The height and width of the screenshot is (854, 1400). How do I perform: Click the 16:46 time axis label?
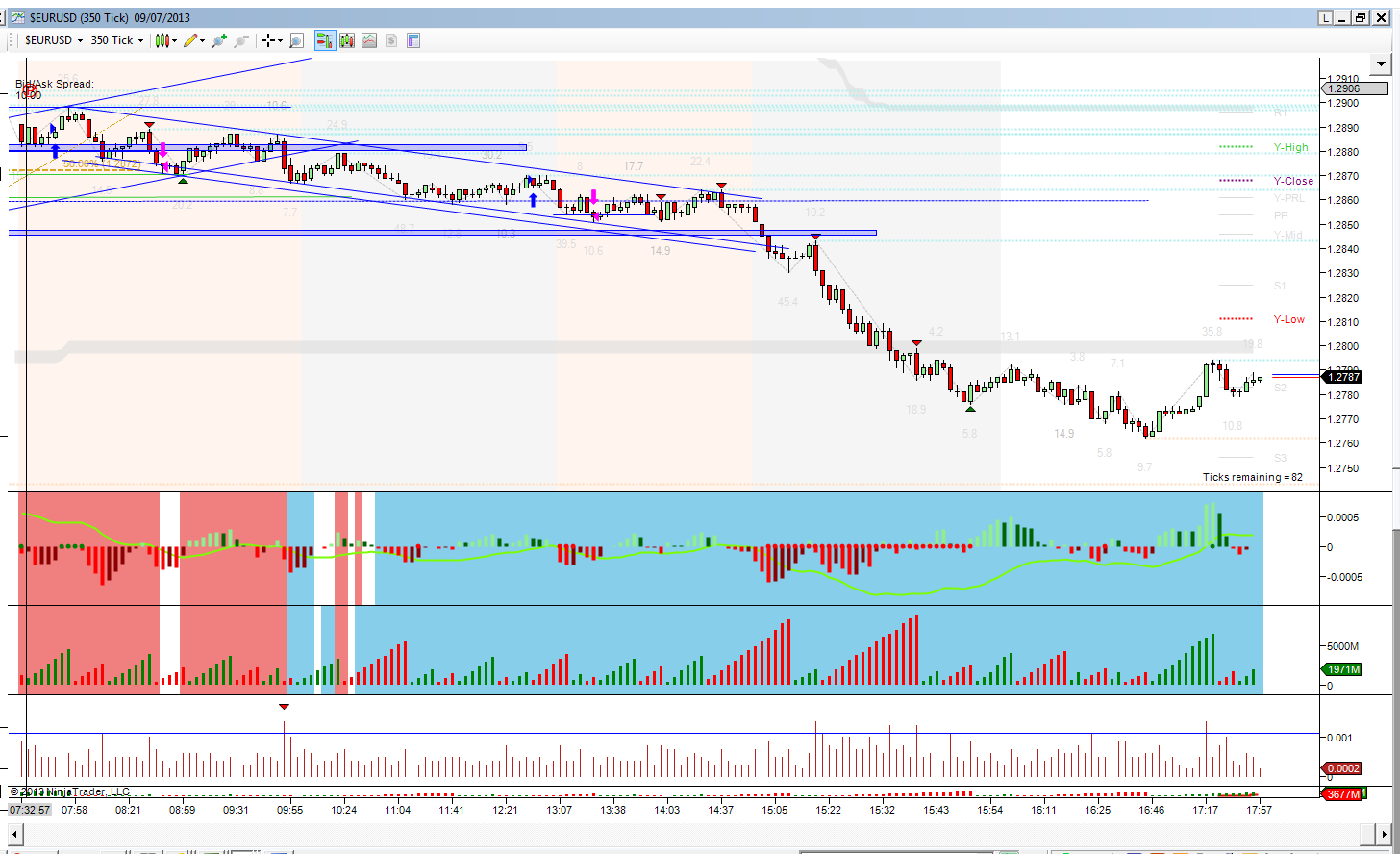click(x=1151, y=810)
